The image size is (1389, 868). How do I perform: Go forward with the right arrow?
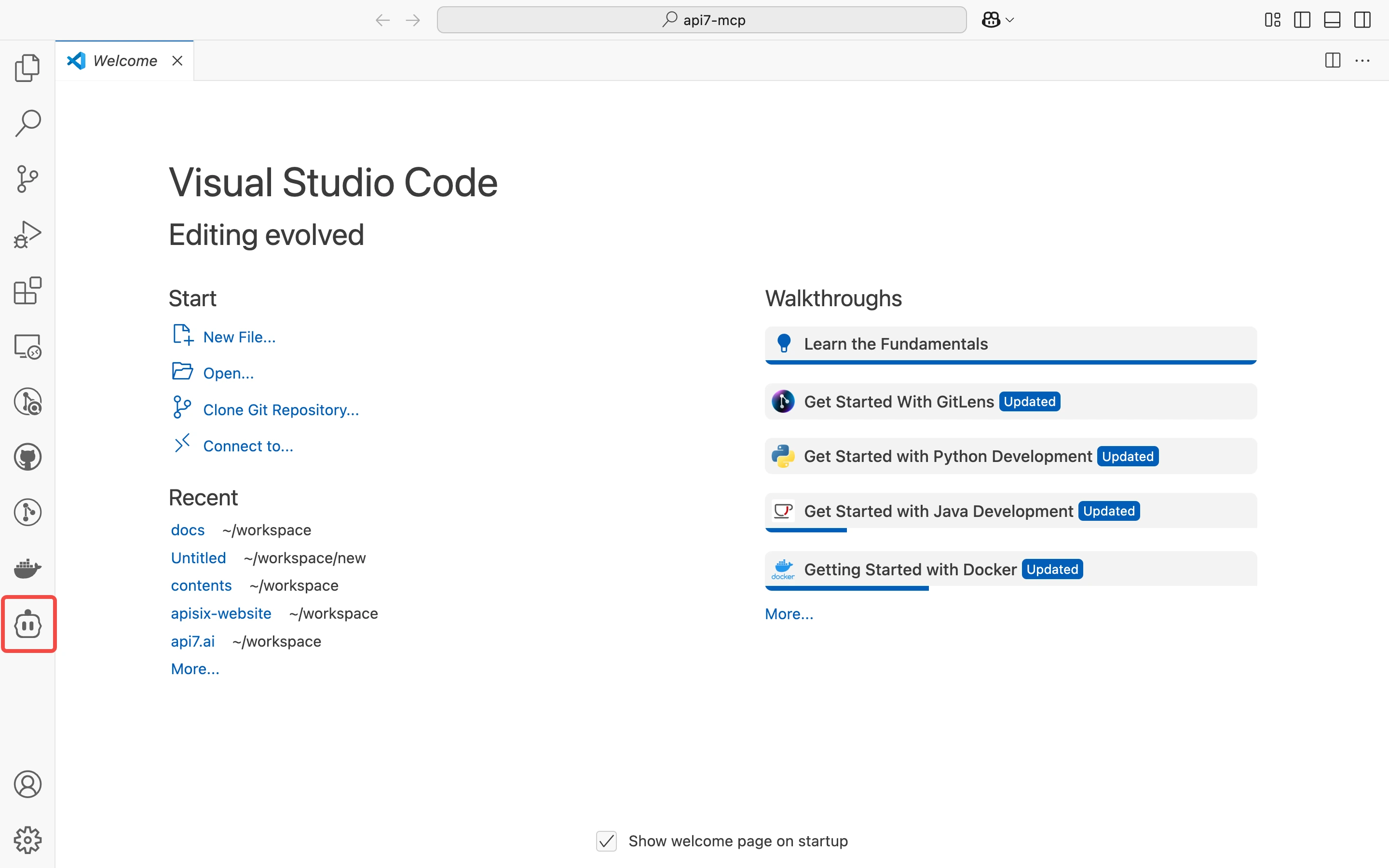(x=413, y=20)
